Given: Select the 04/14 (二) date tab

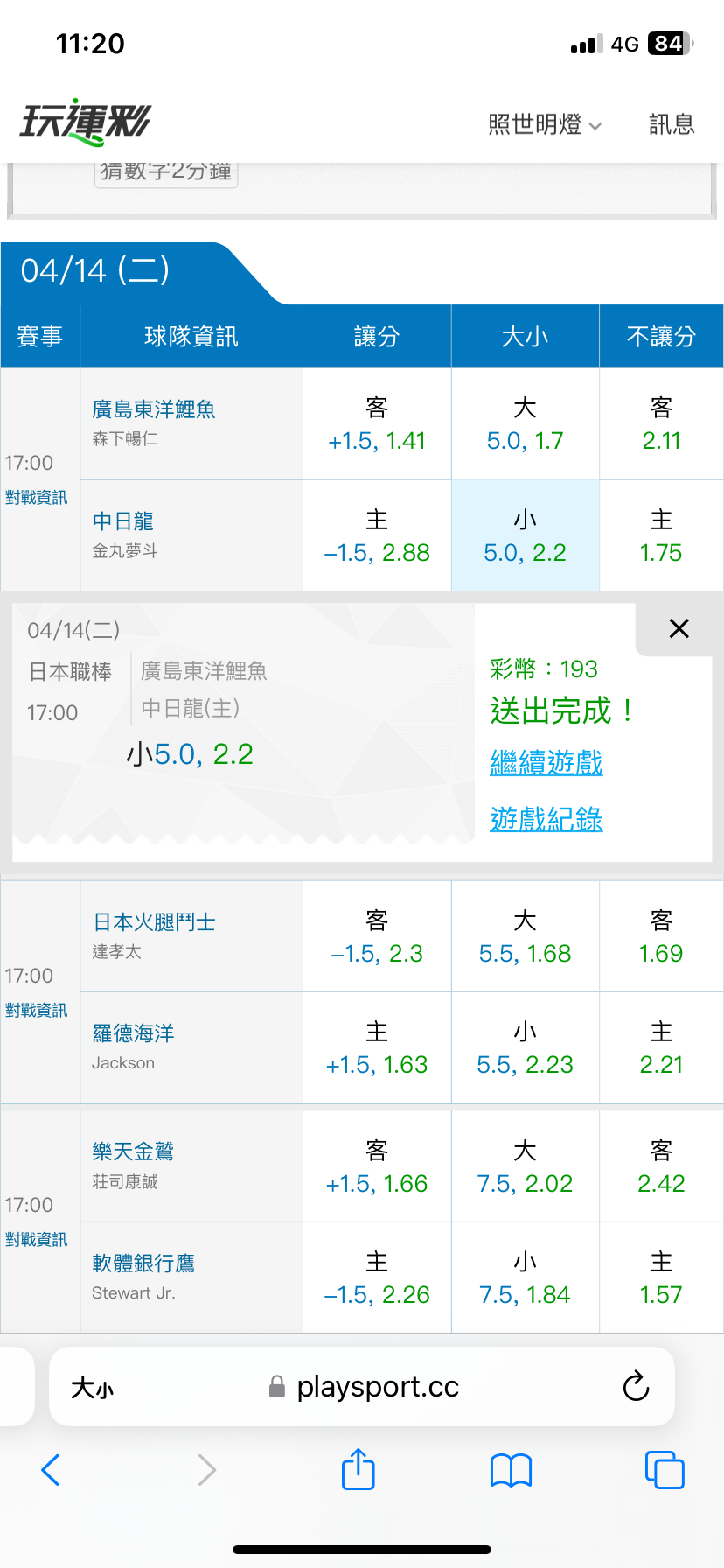Looking at the screenshot, I should click(95, 271).
